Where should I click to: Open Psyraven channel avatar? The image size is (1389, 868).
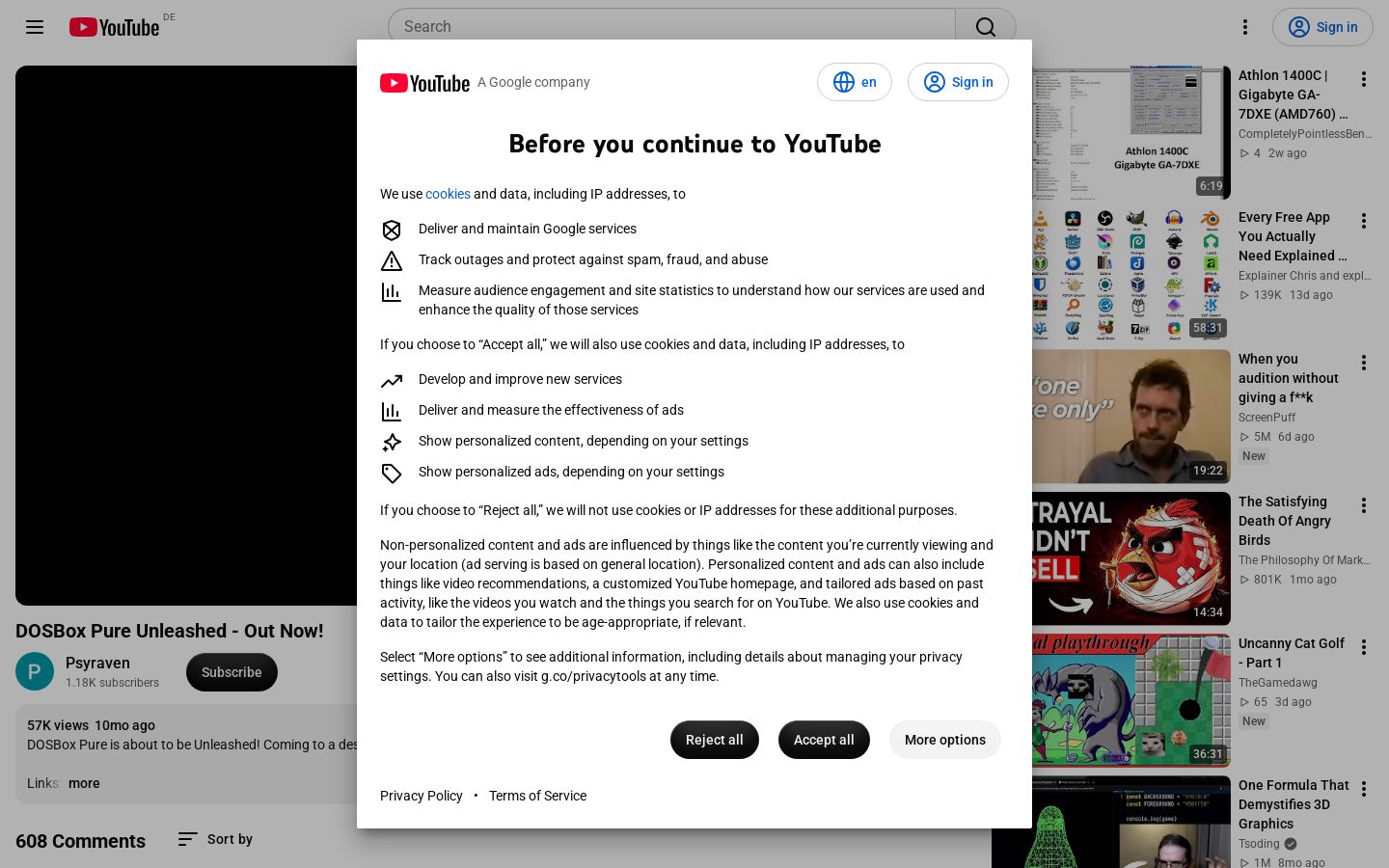[35, 671]
